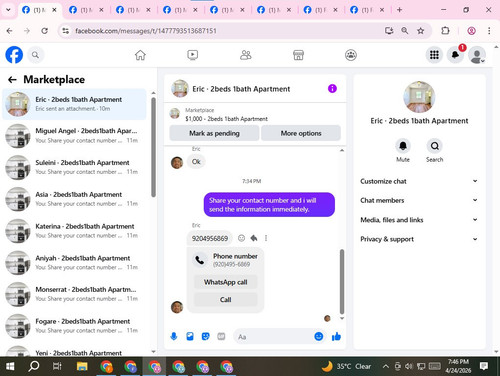Select Eric conversation in the list
The image size is (500, 376).
[x=75, y=104]
